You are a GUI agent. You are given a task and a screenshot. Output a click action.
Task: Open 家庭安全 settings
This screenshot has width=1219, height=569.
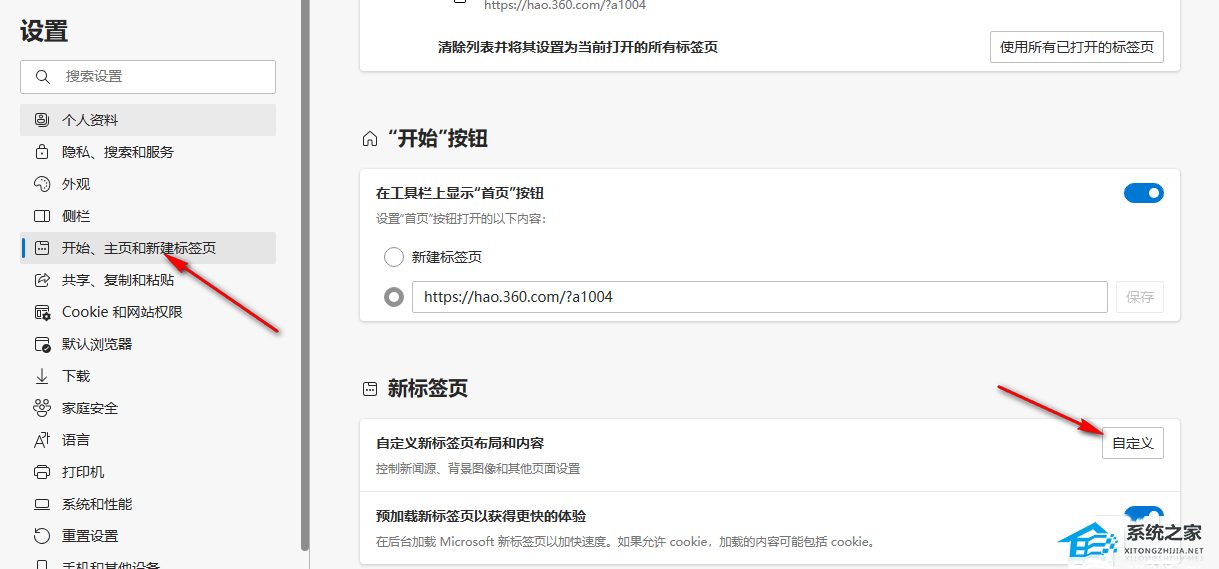pos(148,408)
